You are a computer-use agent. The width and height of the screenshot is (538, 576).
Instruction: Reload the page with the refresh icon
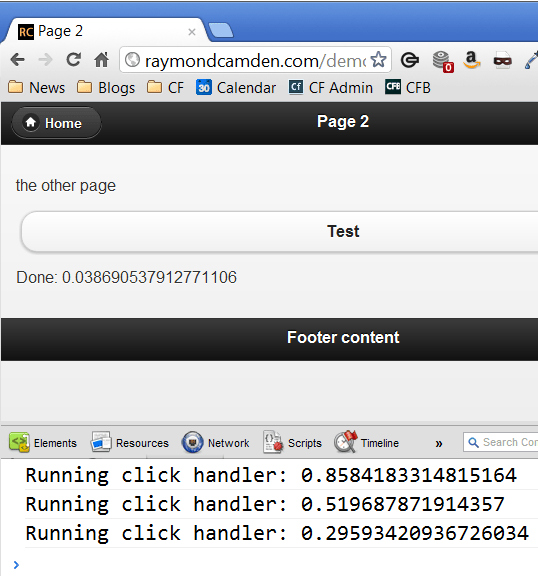click(73, 60)
